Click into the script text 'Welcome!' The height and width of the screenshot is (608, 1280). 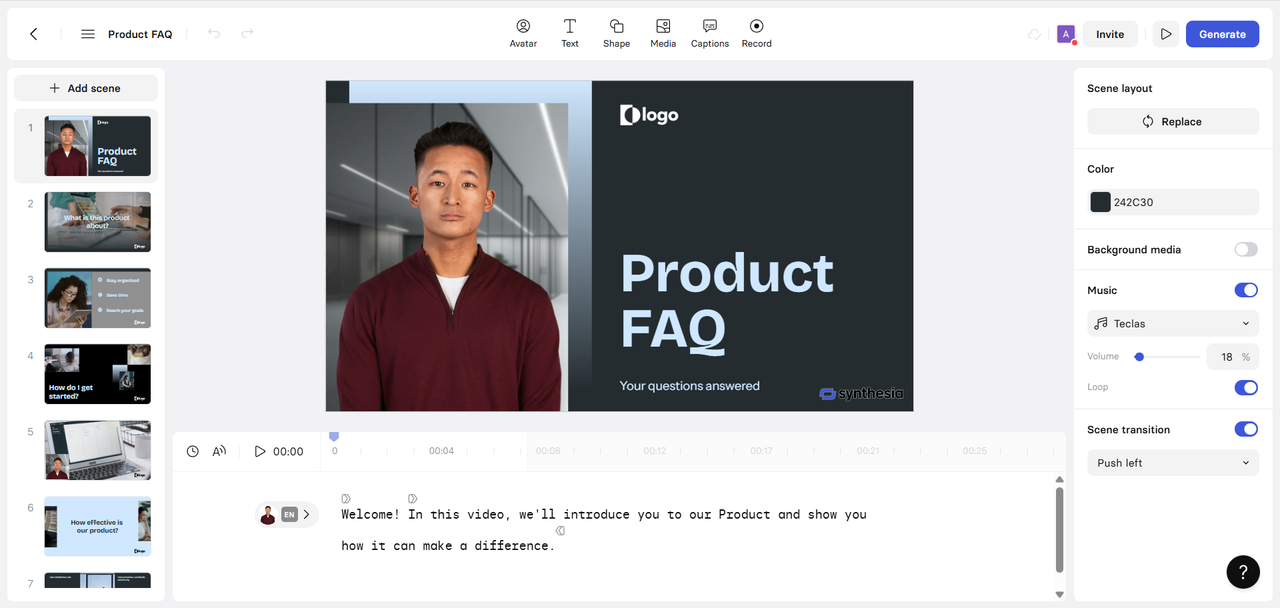370,514
